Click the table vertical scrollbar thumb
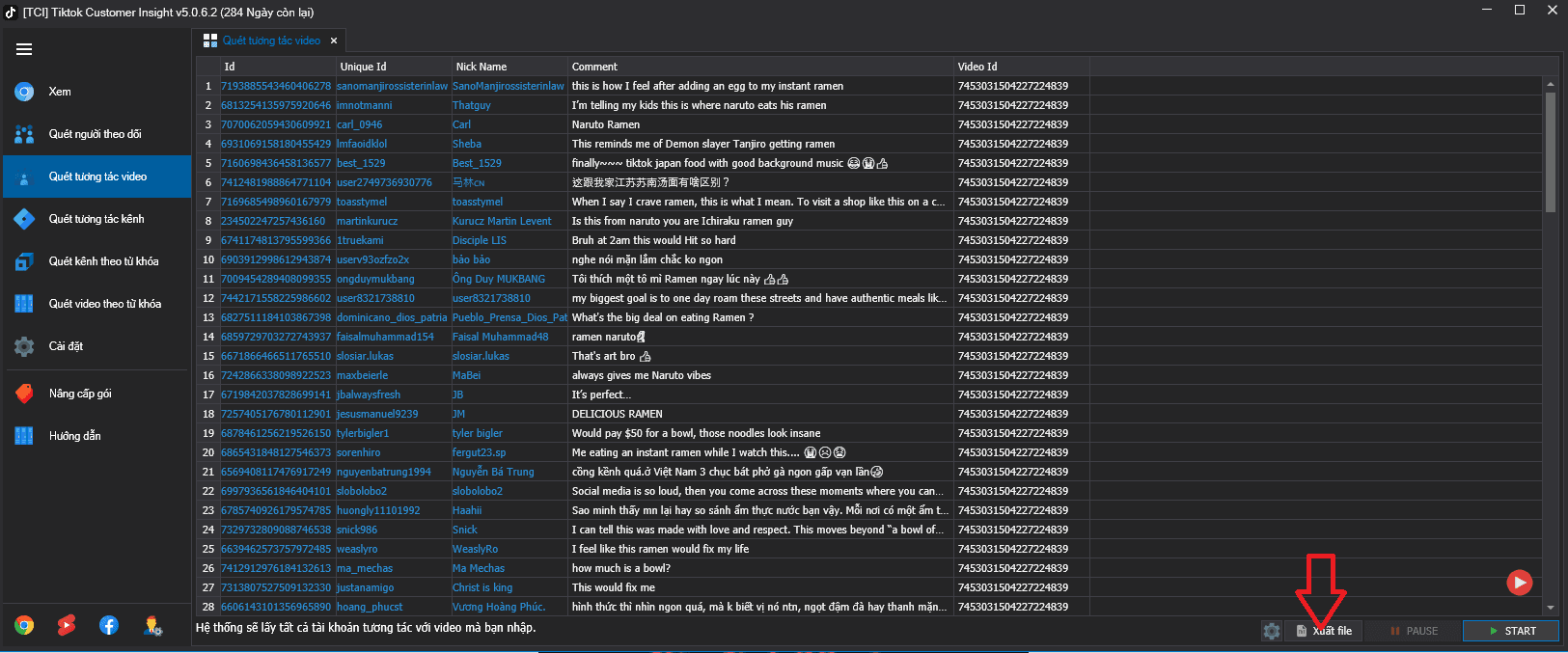The image size is (1568, 653). coord(1551,151)
